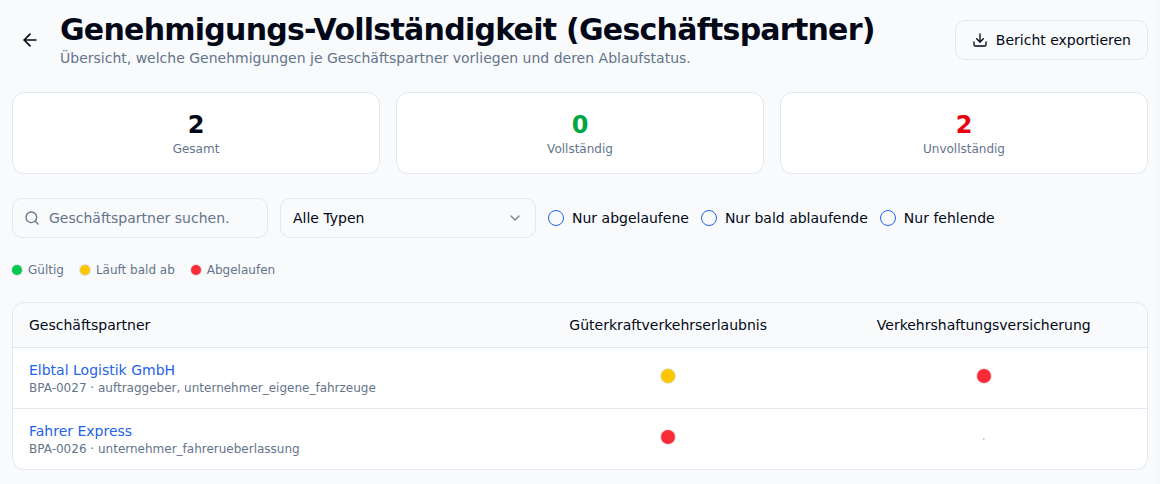Focus the Geschäftspartner suchen search field
The image size is (1160, 484).
(140, 218)
